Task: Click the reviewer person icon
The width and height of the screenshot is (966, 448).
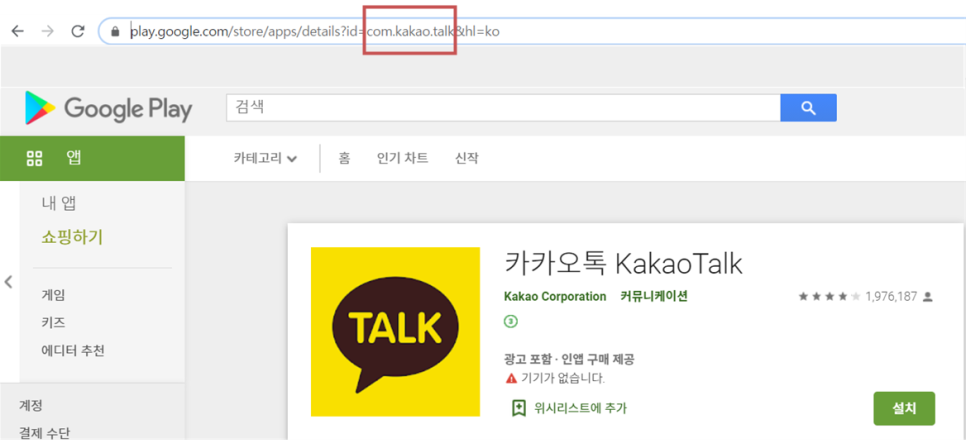Action: tap(928, 296)
